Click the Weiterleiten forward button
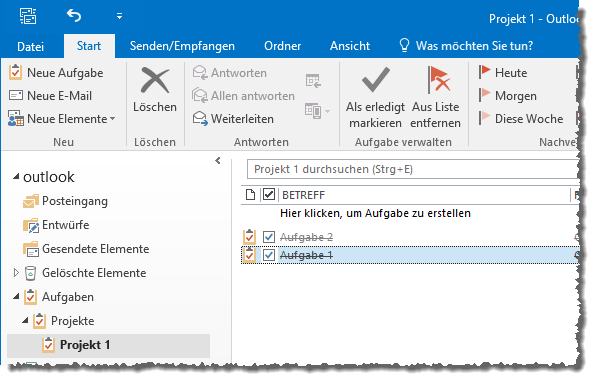The height and width of the screenshot is (384, 597). click(x=233, y=119)
